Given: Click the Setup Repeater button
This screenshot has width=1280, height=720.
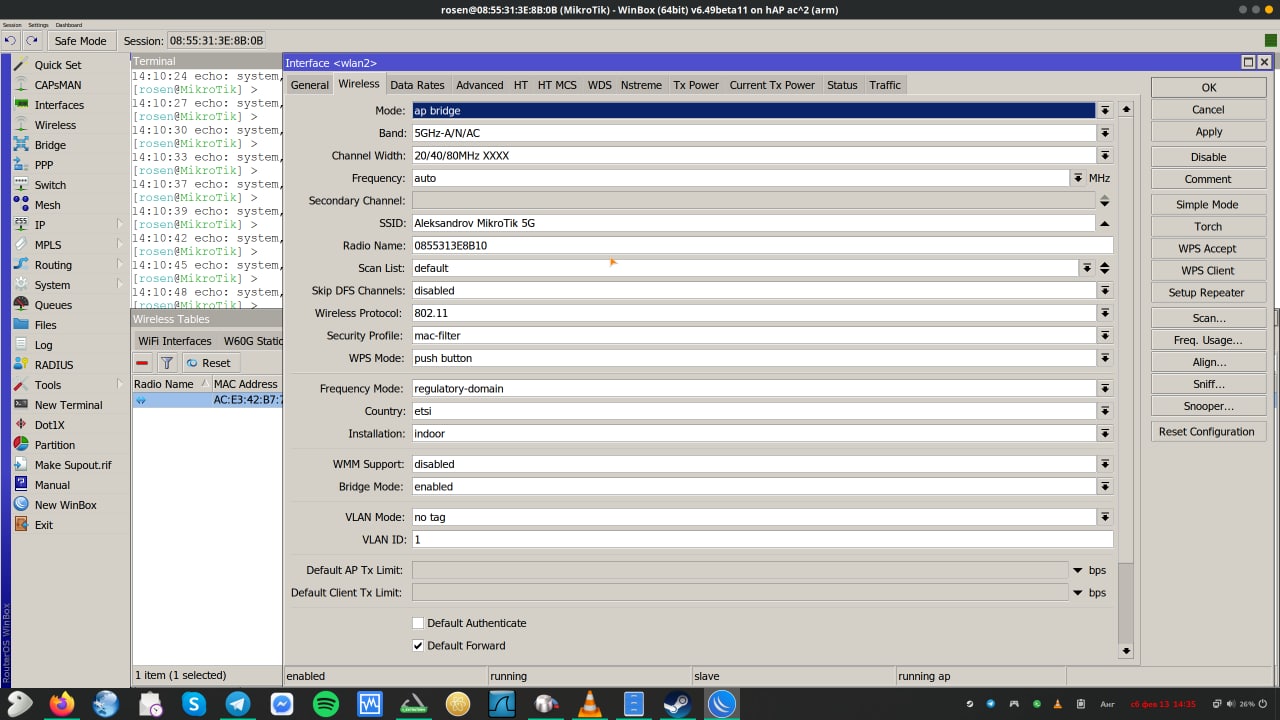Looking at the screenshot, I should pos(1209,293).
